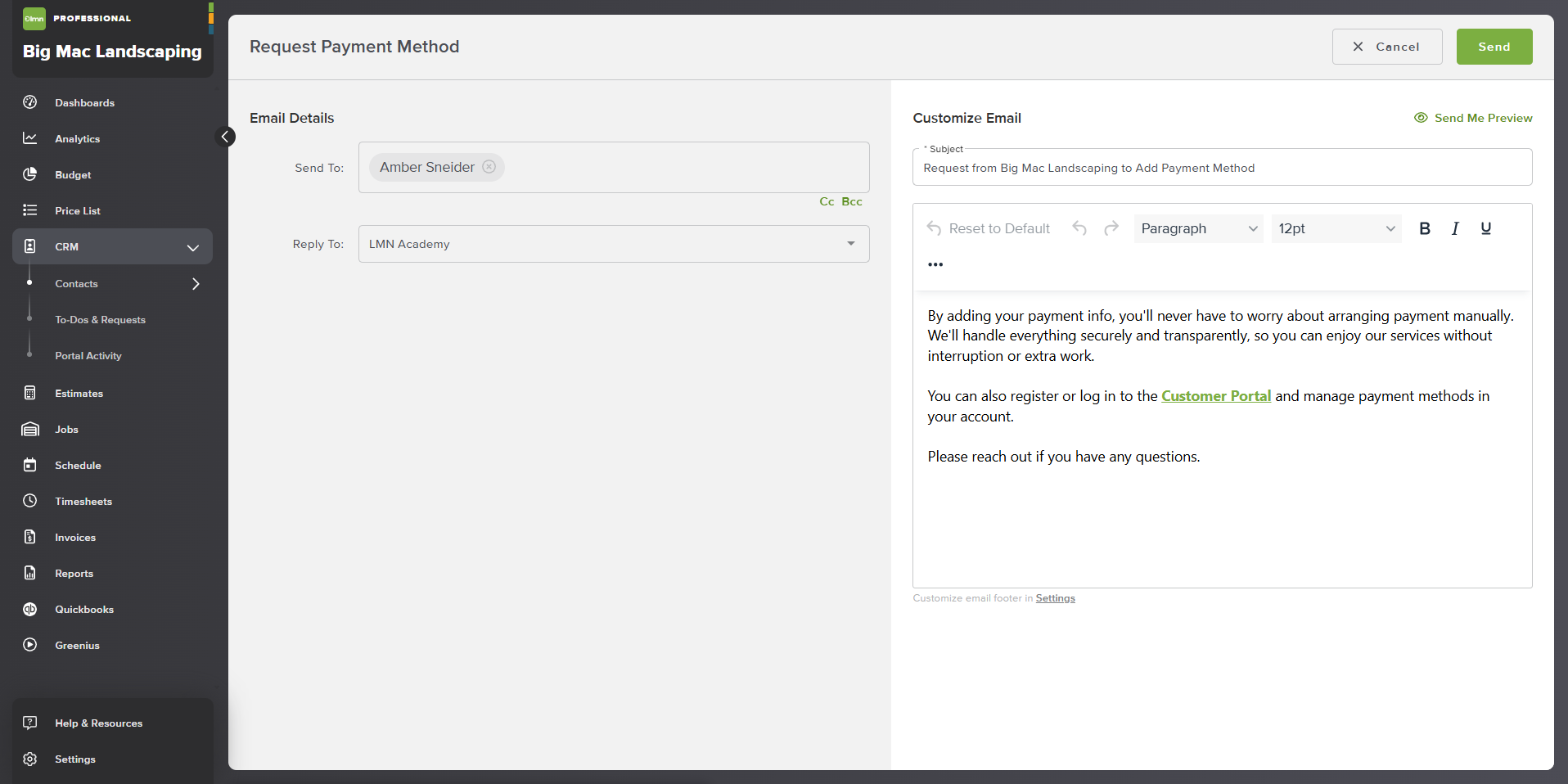This screenshot has width=1568, height=784.
Task: Click the Send button
Action: [x=1494, y=47]
